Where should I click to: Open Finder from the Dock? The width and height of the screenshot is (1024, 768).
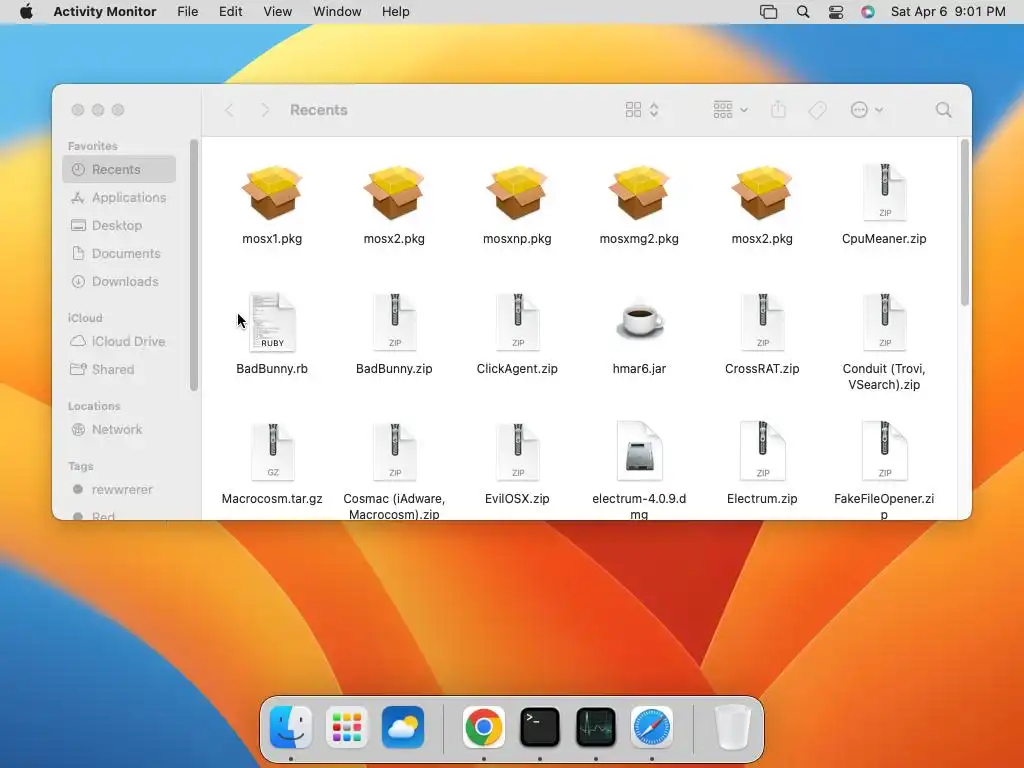[x=291, y=727]
